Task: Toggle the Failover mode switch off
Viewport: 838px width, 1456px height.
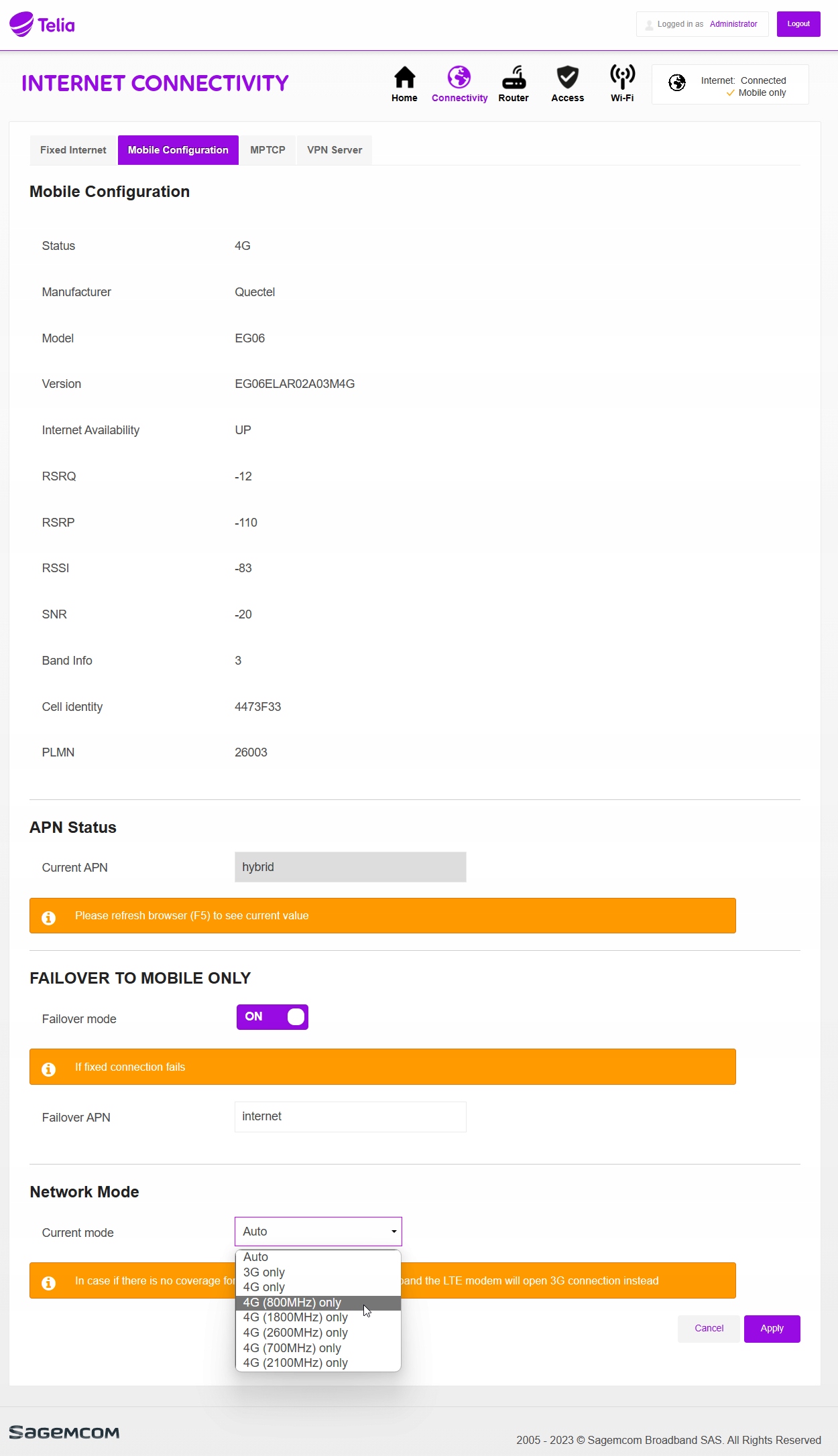Action: click(272, 1017)
